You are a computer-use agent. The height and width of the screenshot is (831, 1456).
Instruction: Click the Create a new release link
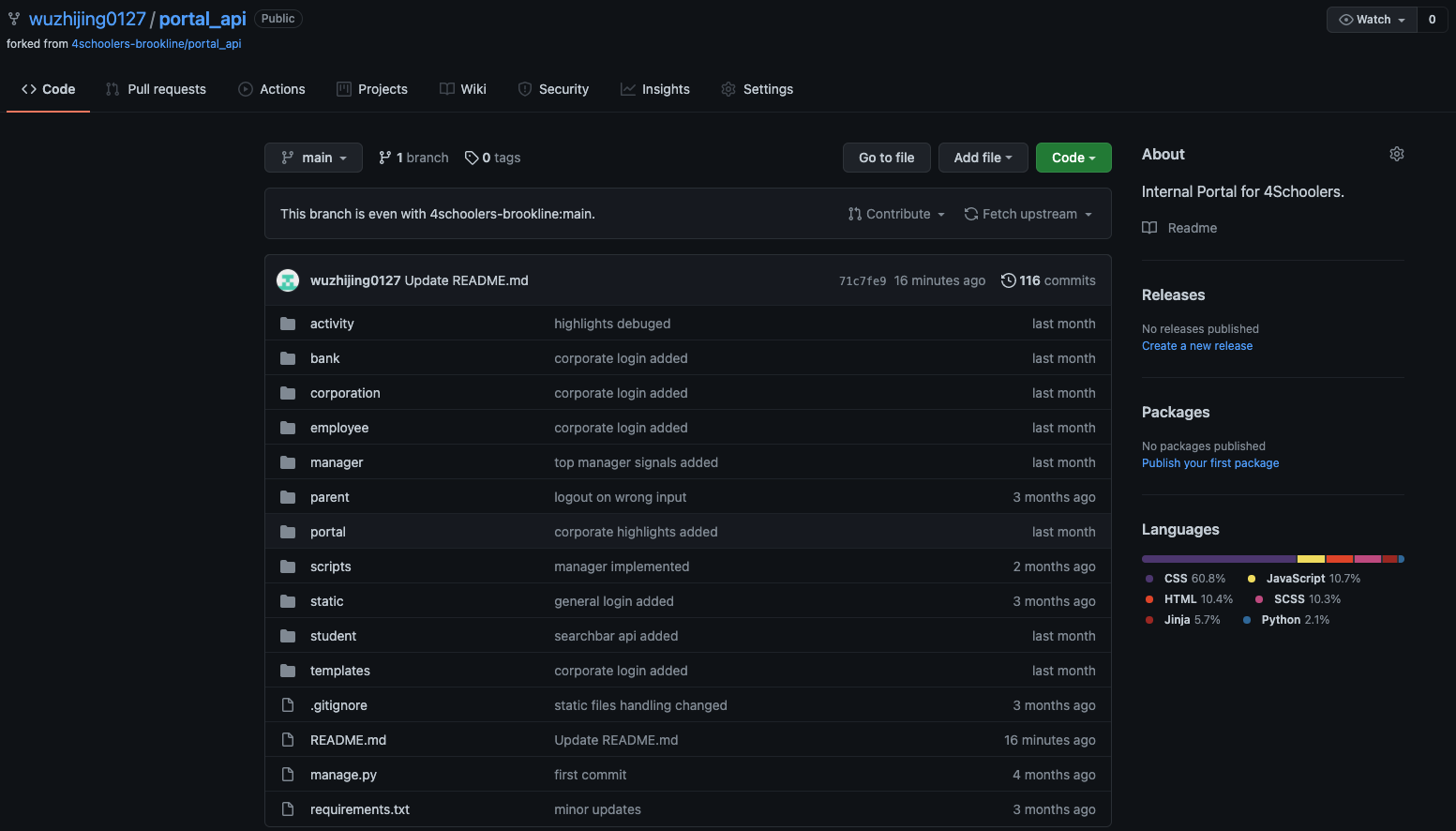pyautogui.click(x=1196, y=346)
